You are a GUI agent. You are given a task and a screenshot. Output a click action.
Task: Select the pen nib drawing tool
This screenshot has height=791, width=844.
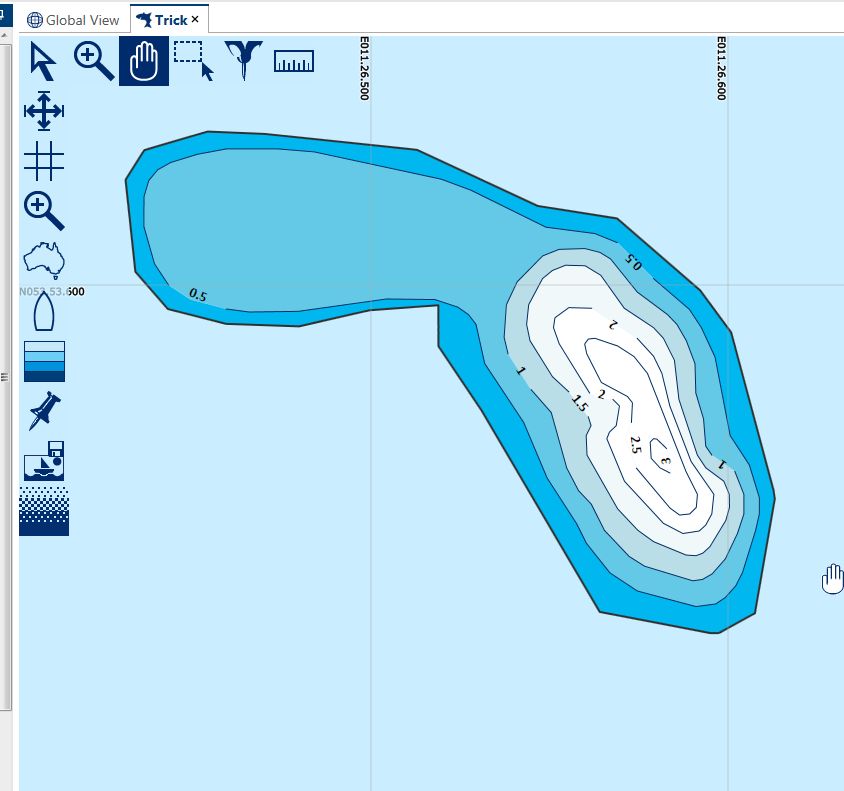click(x=243, y=60)
